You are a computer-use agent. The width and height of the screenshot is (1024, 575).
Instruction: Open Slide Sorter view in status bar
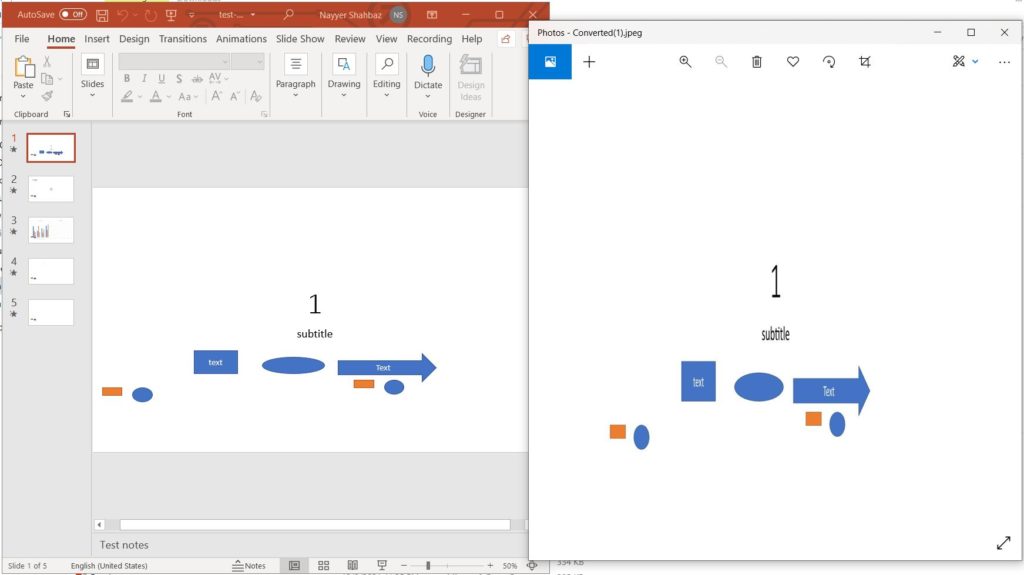pyautogui.click(x=323, y=566)
